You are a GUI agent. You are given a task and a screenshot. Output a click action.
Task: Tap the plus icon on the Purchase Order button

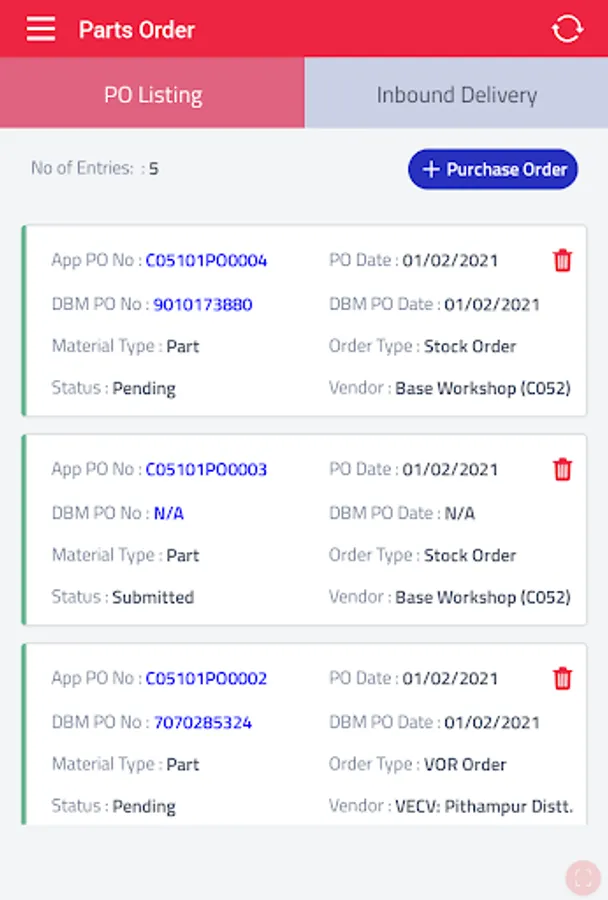coord(431,169)
